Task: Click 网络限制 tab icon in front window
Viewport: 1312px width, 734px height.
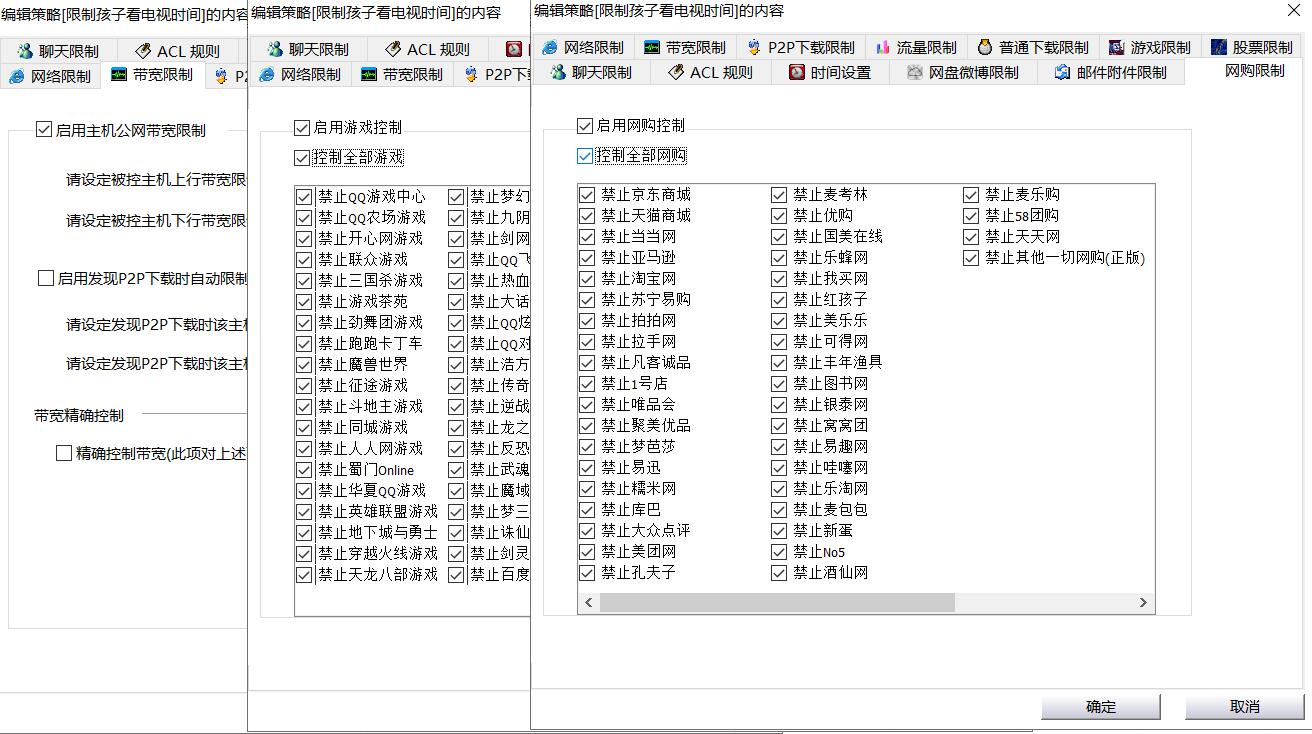Action: (549, 47)
